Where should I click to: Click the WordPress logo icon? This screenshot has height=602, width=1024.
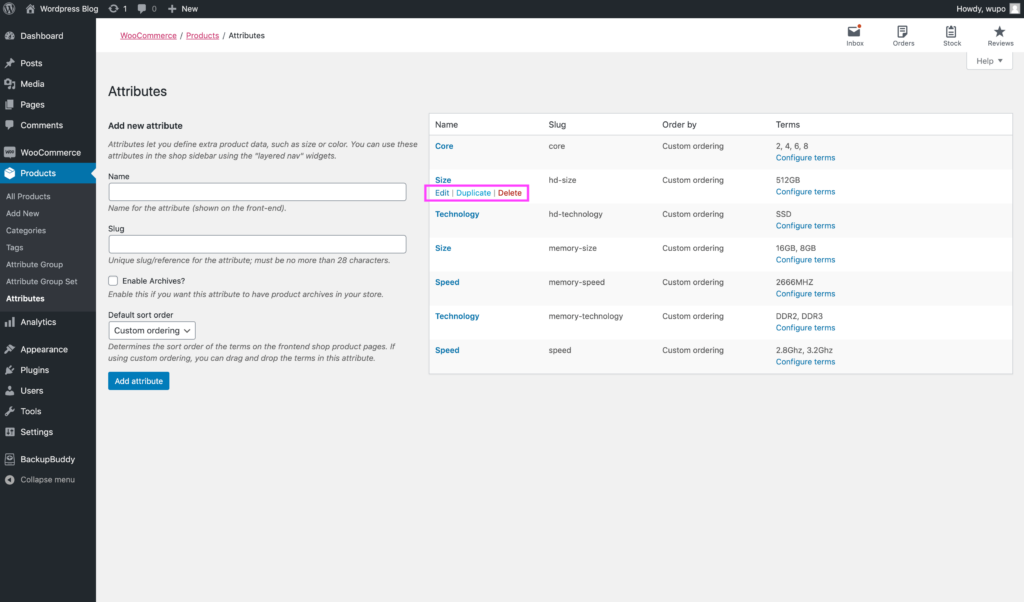(x=9, y=8)
